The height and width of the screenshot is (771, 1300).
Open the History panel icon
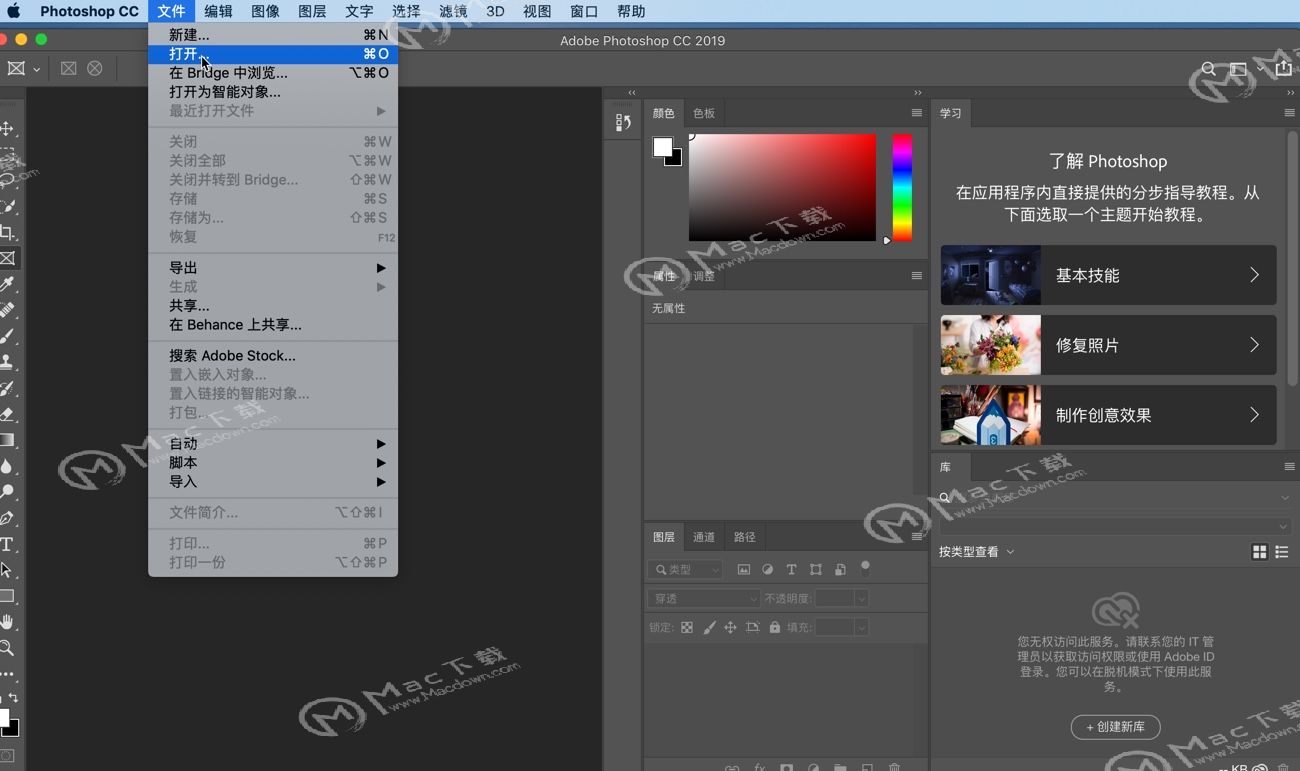coord(623,122)
